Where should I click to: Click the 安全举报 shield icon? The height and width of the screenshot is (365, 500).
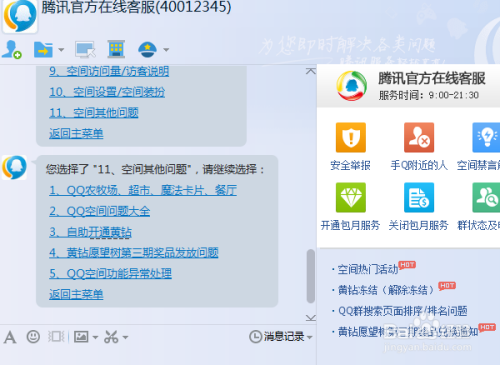[x=351, y=137]
